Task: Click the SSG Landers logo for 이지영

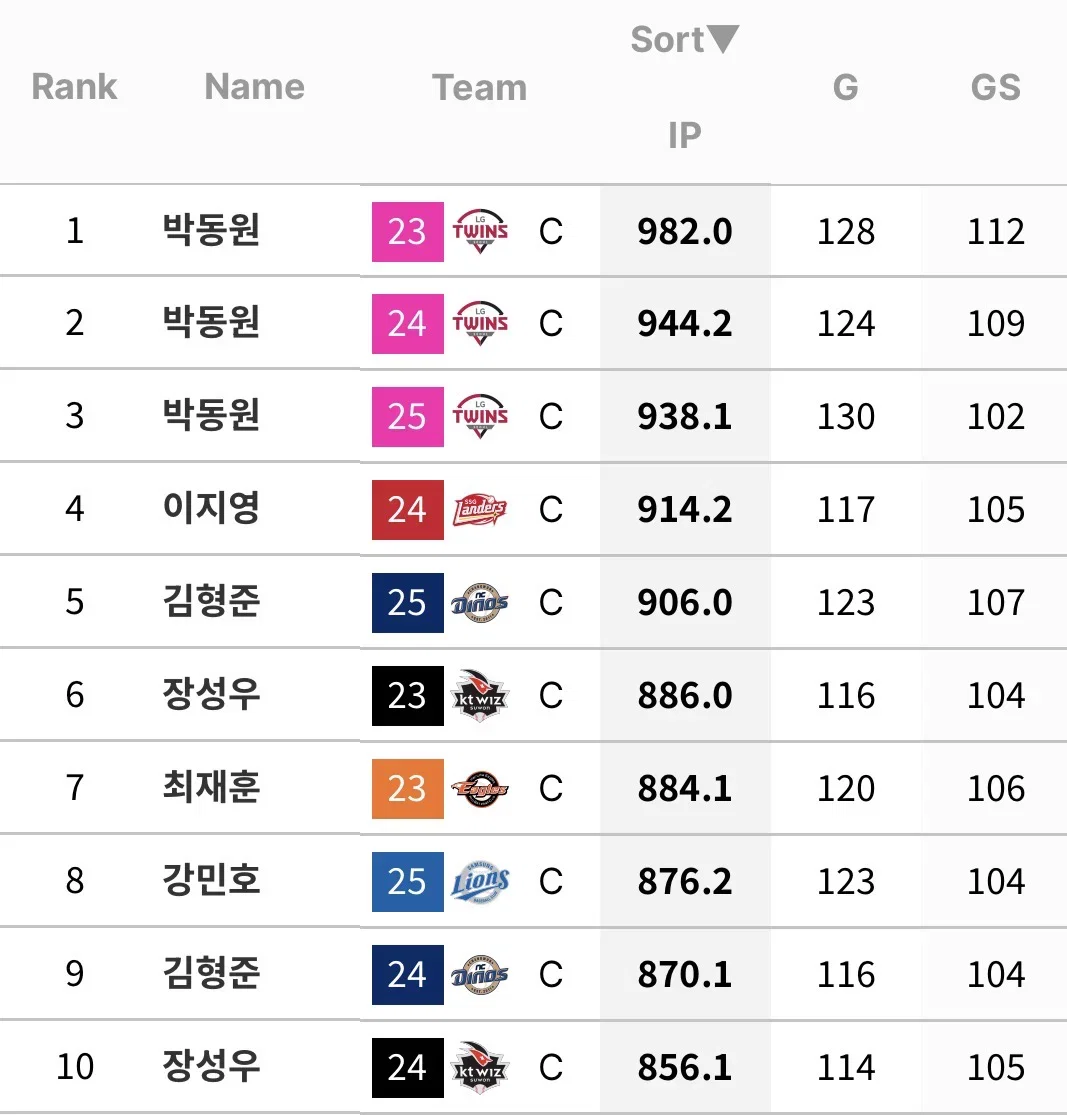Action: [x=480, y=510]
